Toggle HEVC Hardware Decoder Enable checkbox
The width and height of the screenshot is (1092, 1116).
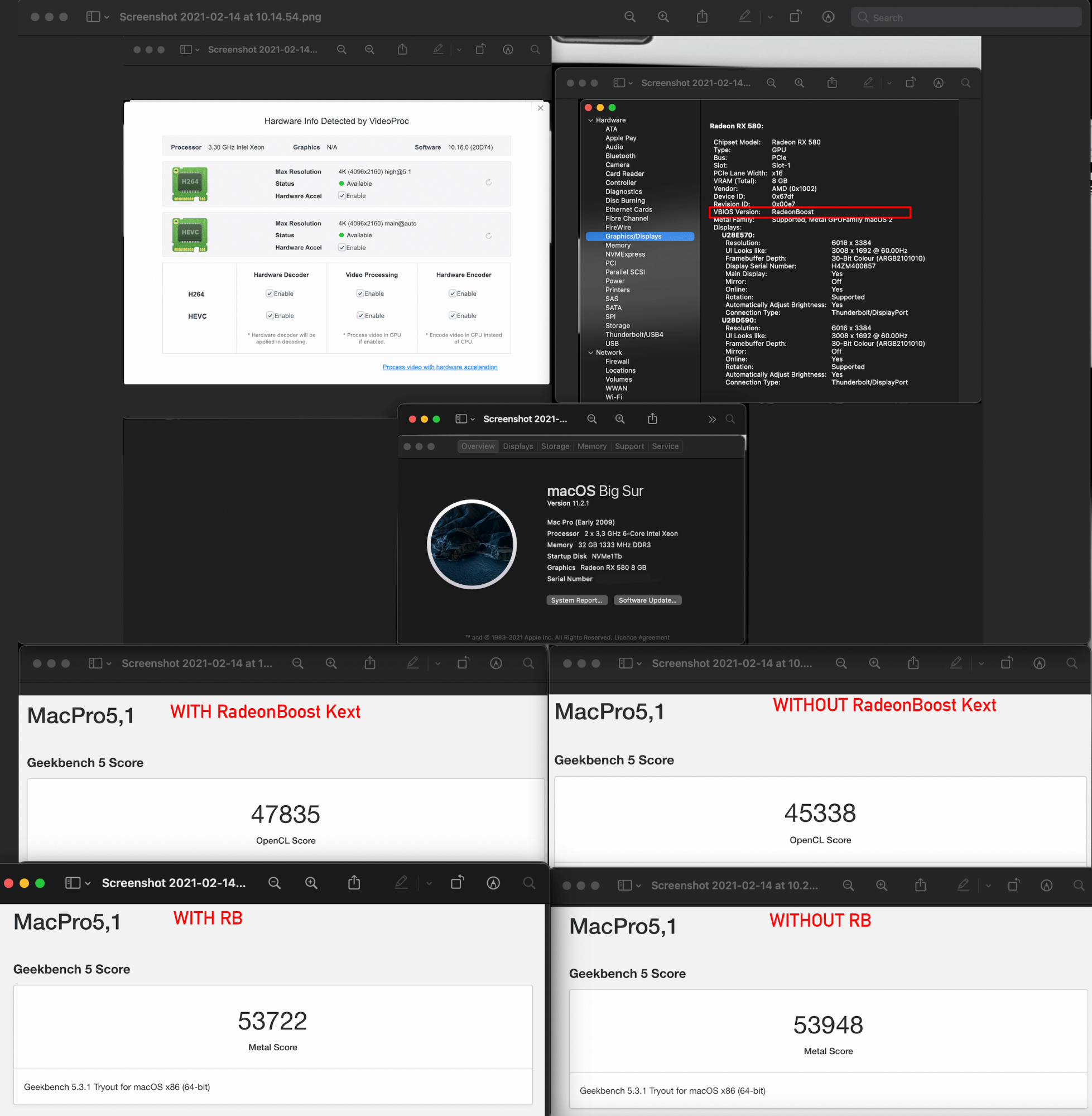[x=270, y=316]
